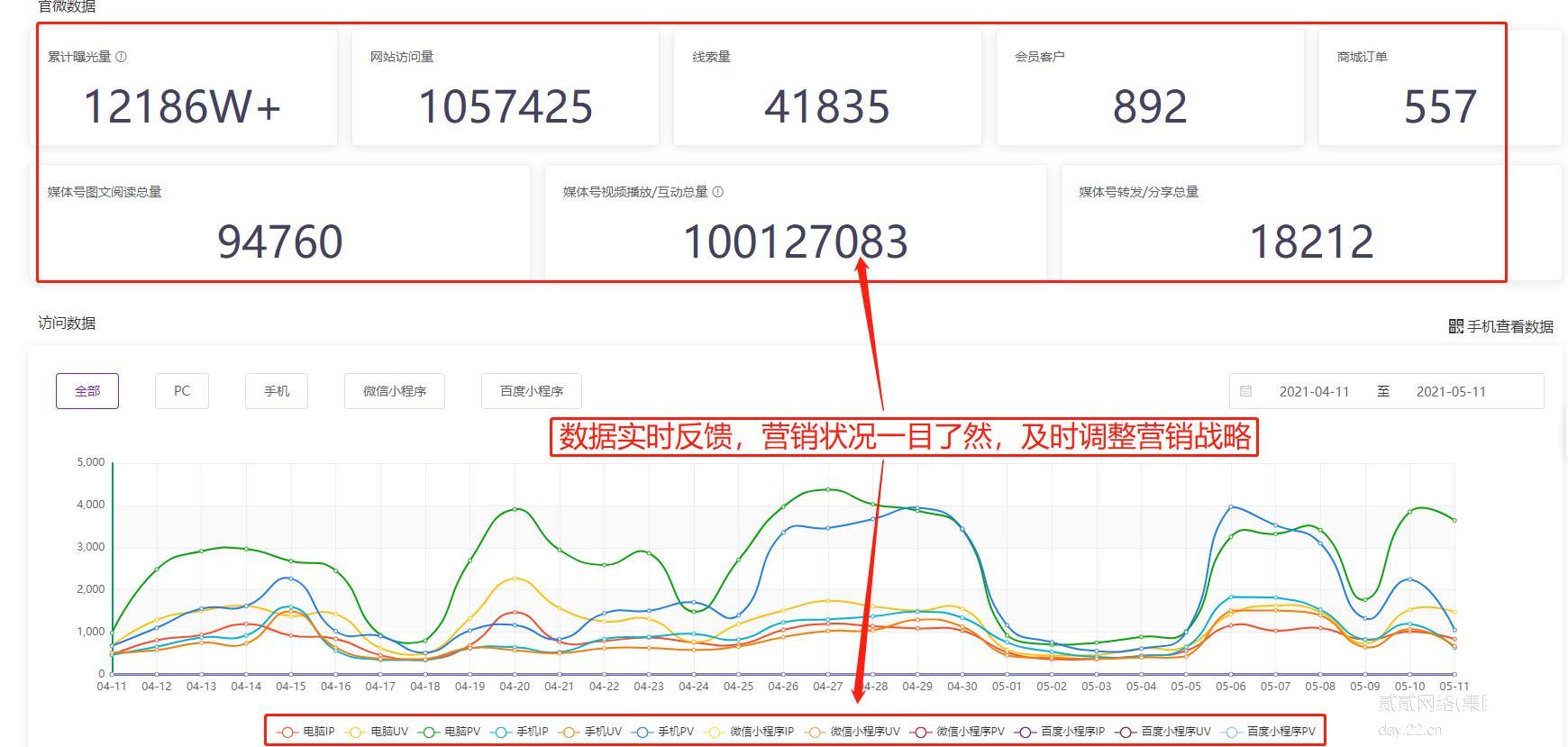Screen dimensions: 1568x747
Task: Open start date 2021-04-11 picker
Action: (1314, 391)
